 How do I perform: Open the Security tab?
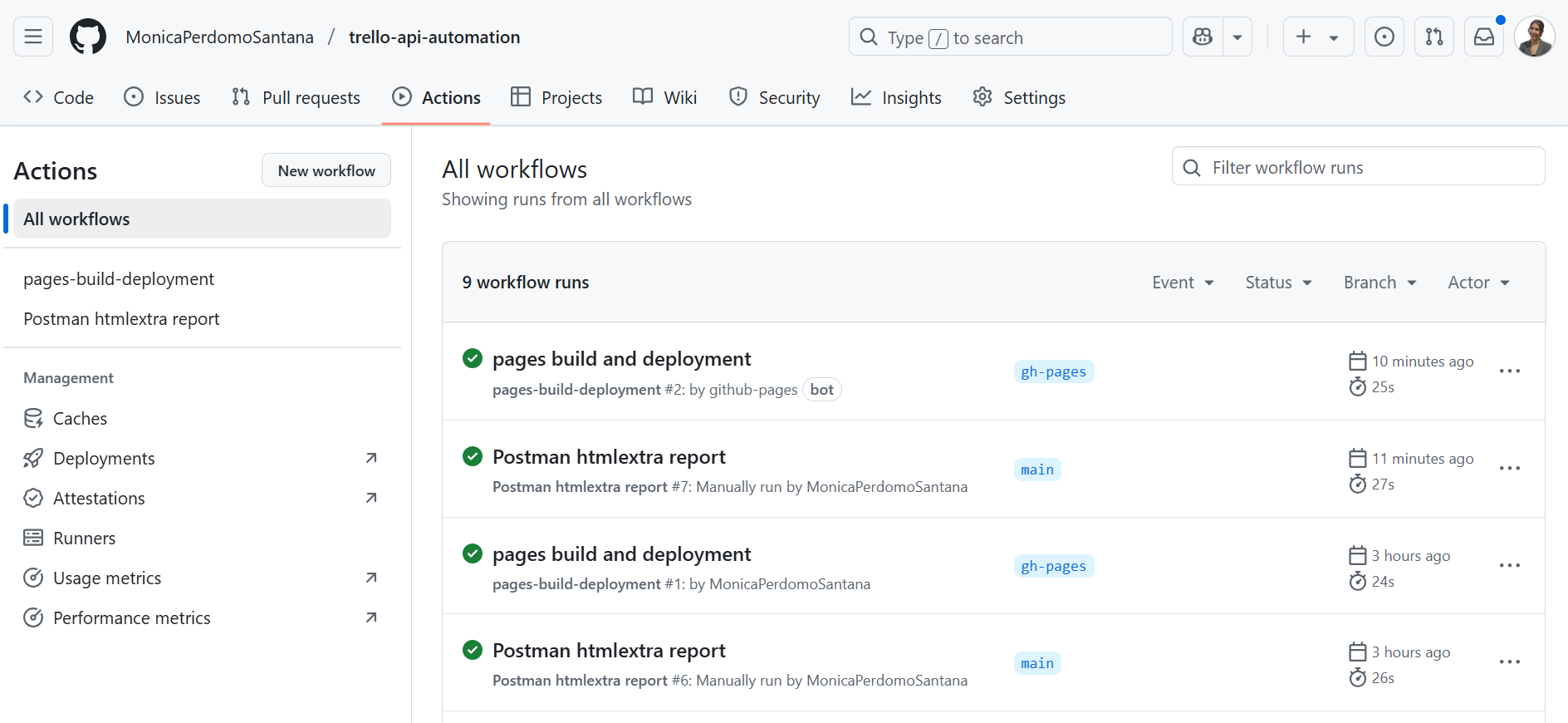pyautogui.click(x=774, y=97)
